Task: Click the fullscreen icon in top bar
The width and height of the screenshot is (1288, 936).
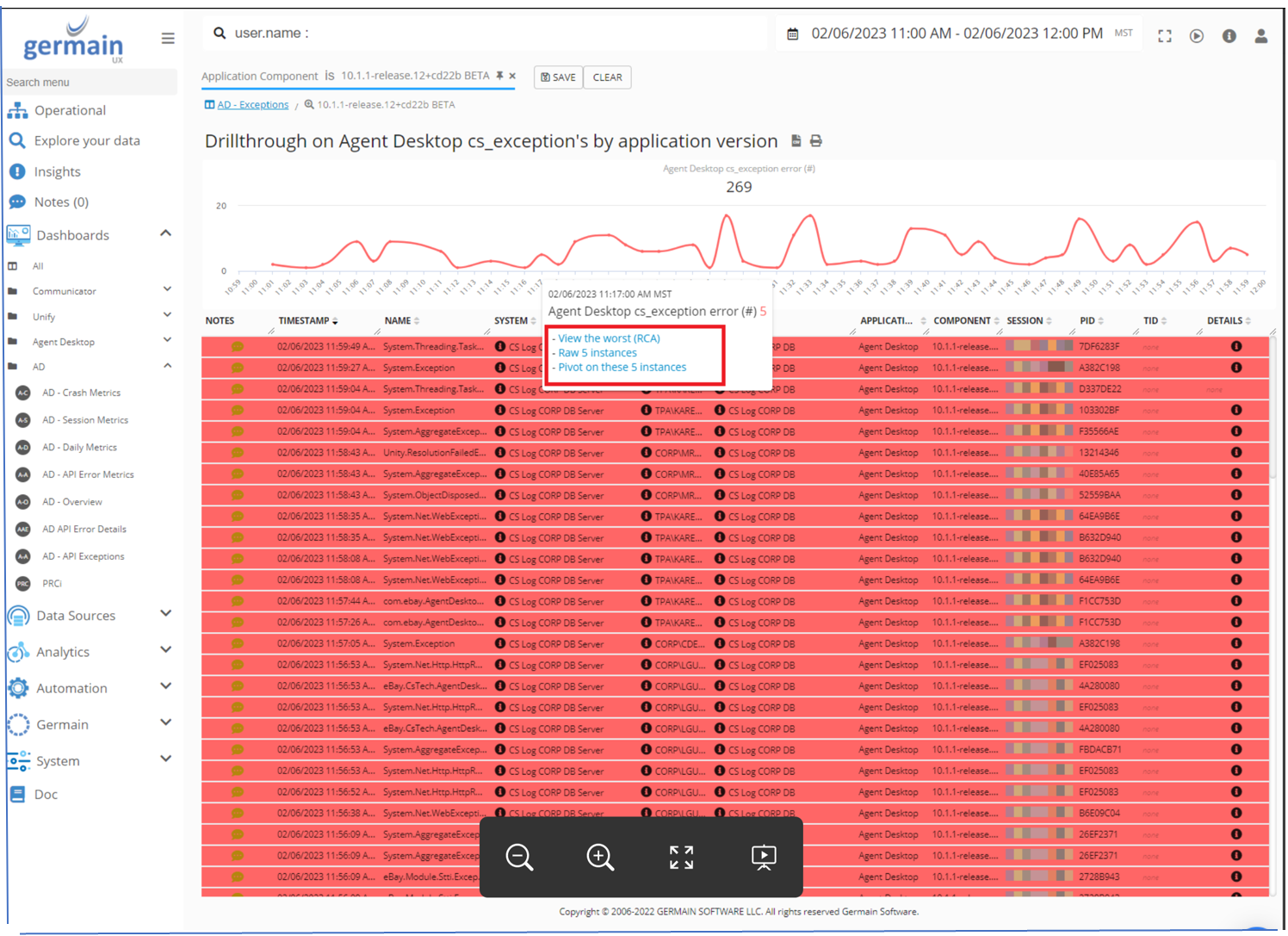Action: 1164,36
